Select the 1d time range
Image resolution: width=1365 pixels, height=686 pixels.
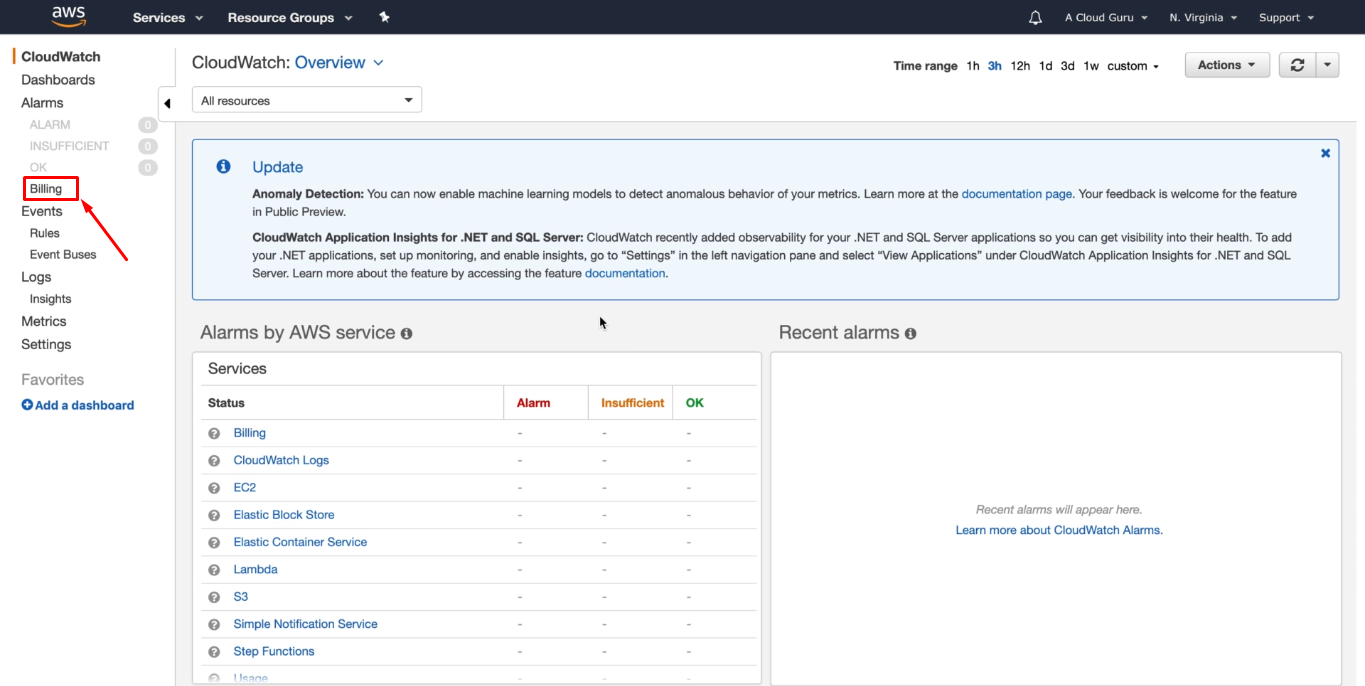(x=1045, y=66)
